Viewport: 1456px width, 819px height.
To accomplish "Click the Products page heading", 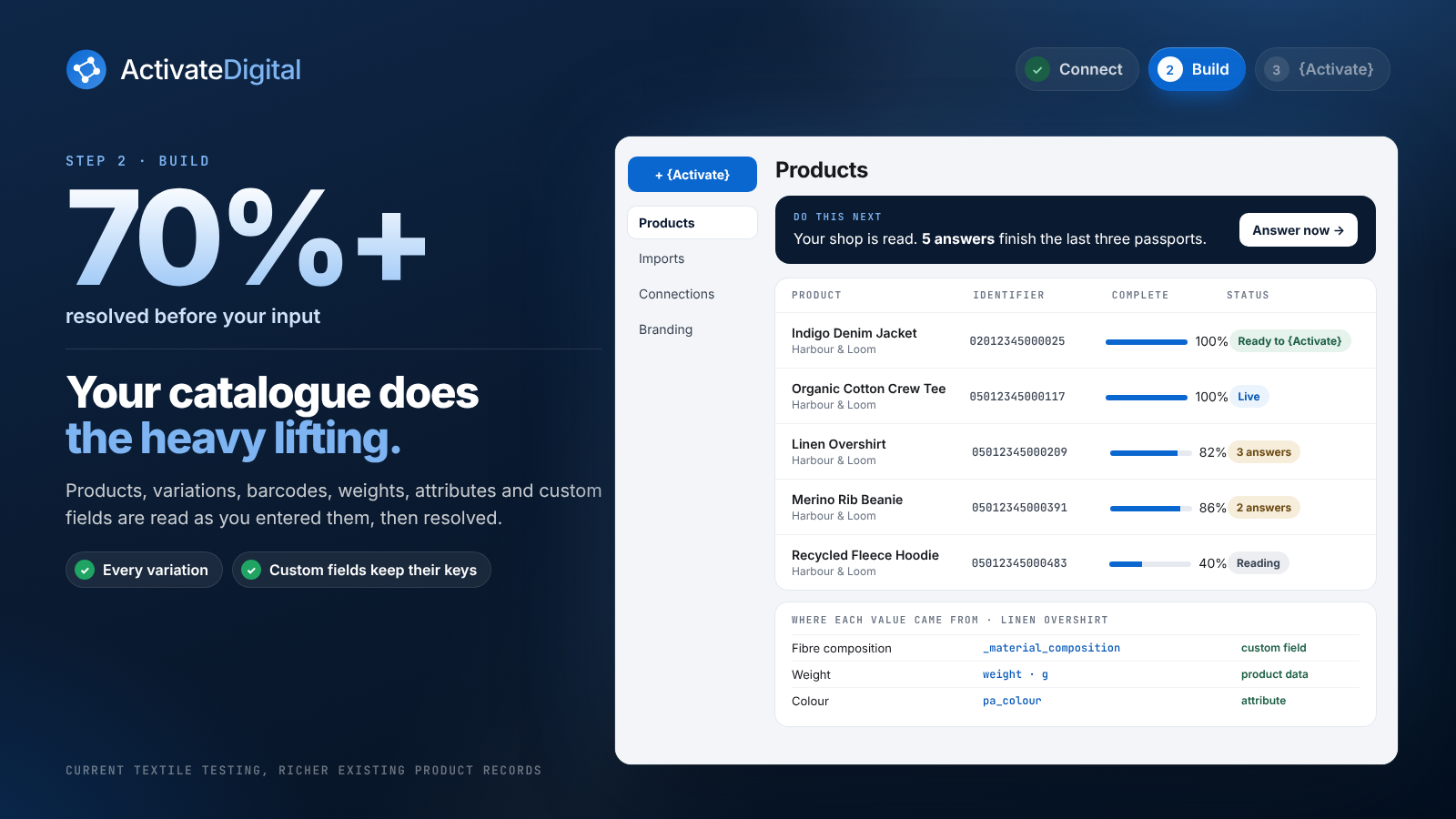I will [822, 170].
